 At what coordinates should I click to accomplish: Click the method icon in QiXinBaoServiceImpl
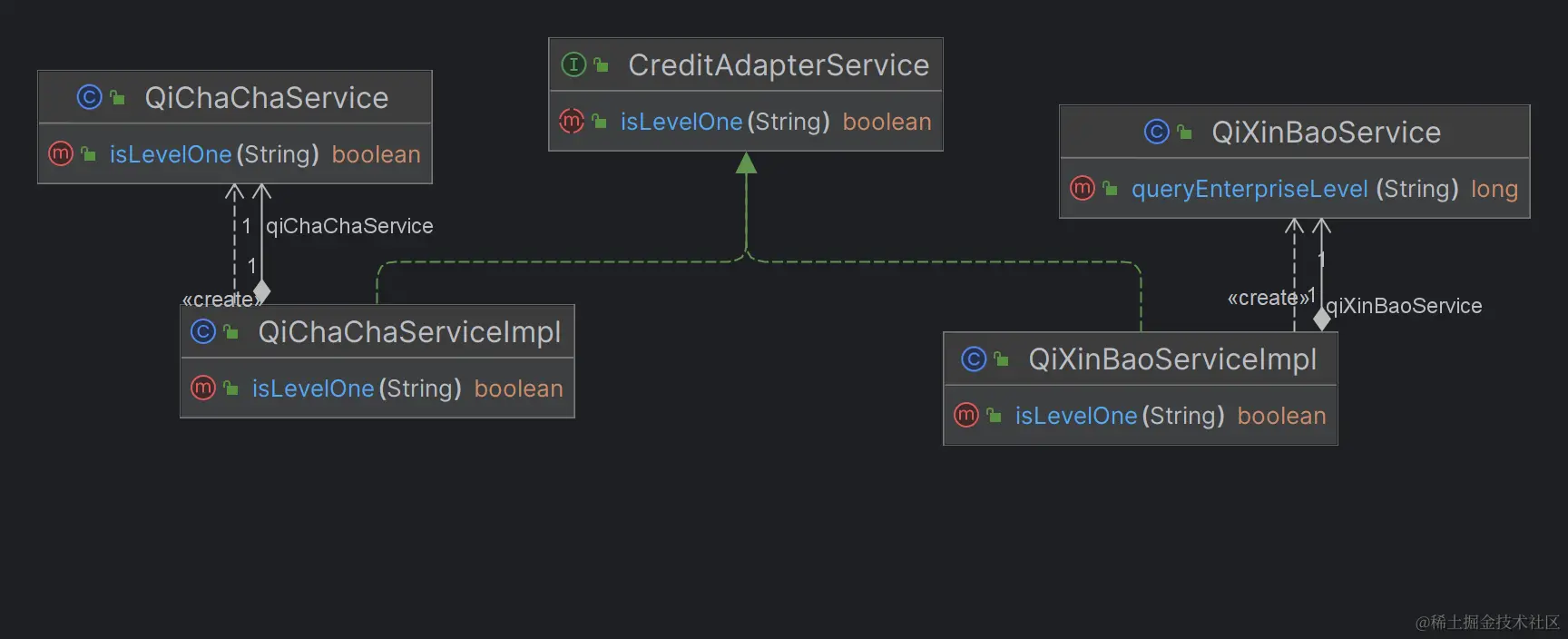[x=965, y=415]
